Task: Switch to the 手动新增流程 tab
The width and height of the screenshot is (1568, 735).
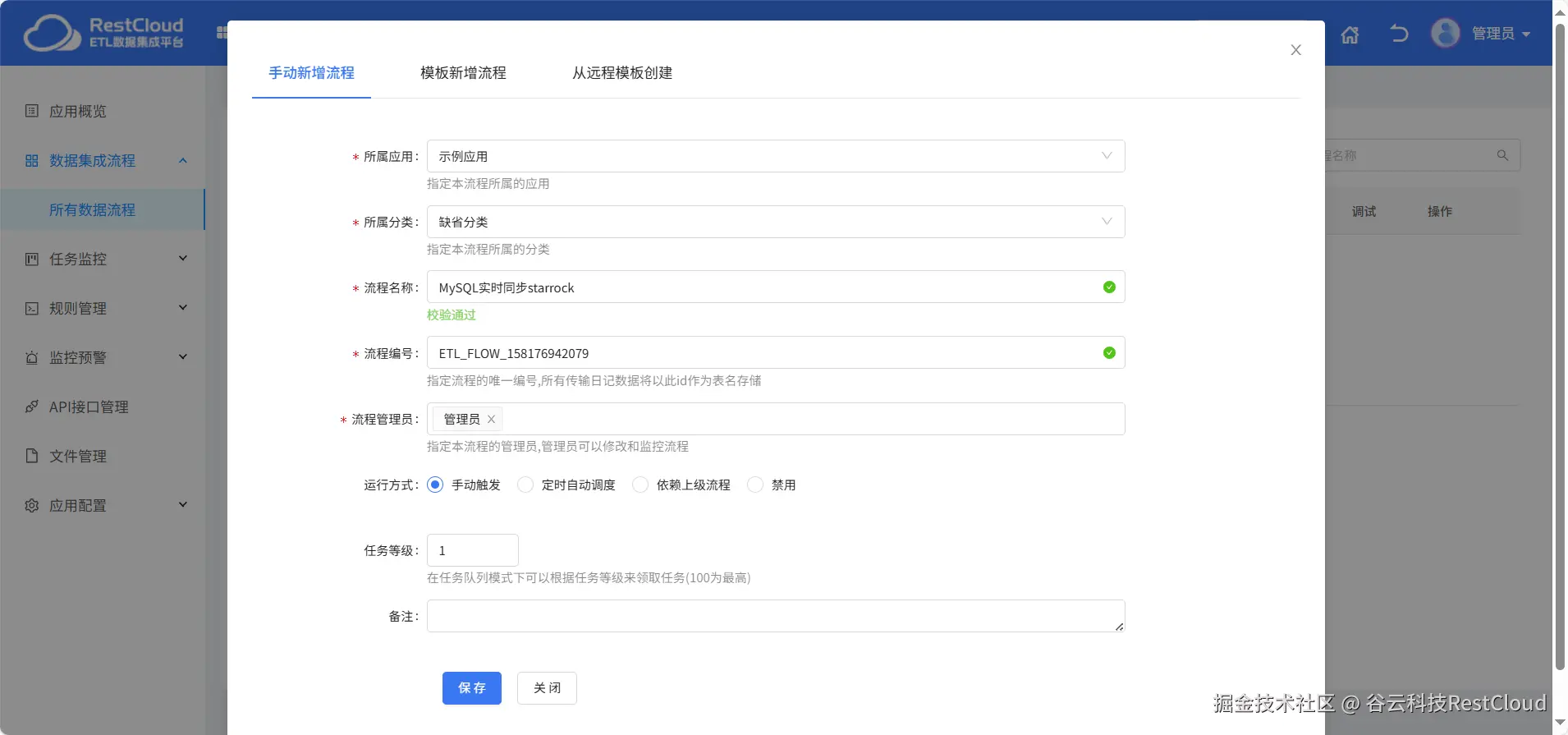Action: click(312, 73)
